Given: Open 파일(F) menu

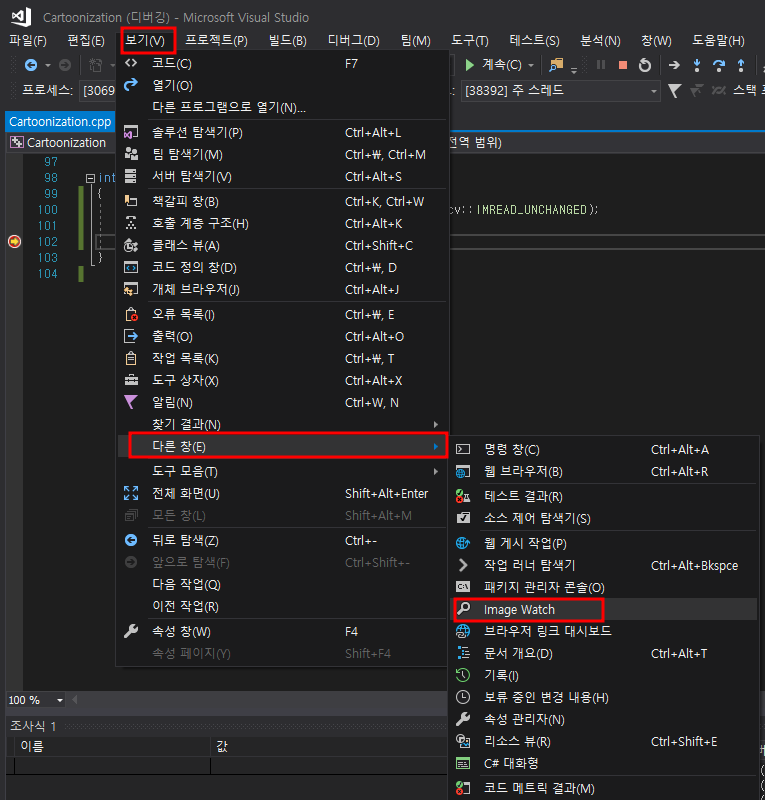Looking at the screenshot, I should point(28,40).
